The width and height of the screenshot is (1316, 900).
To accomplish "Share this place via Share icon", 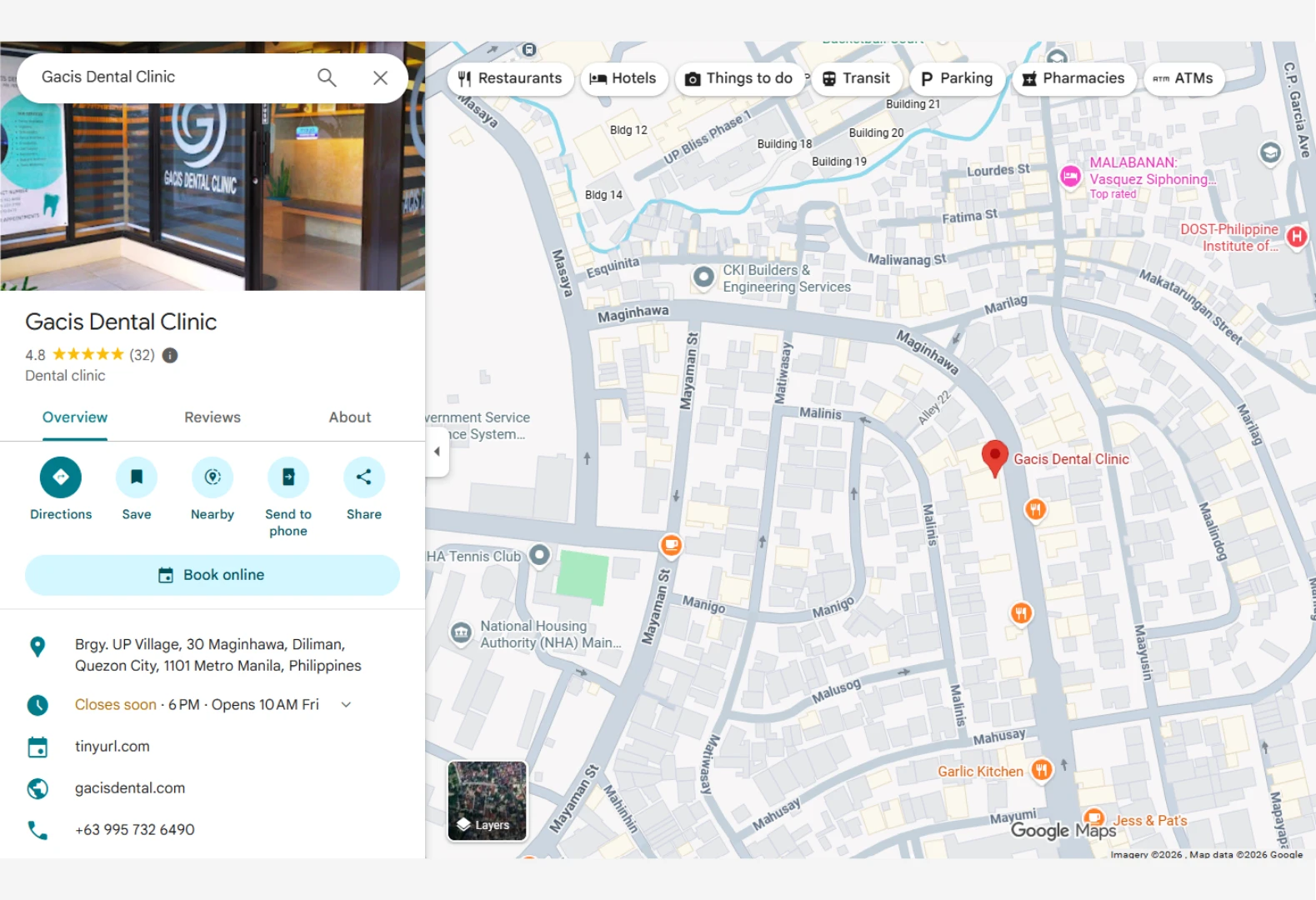I will tap(364, 477).
